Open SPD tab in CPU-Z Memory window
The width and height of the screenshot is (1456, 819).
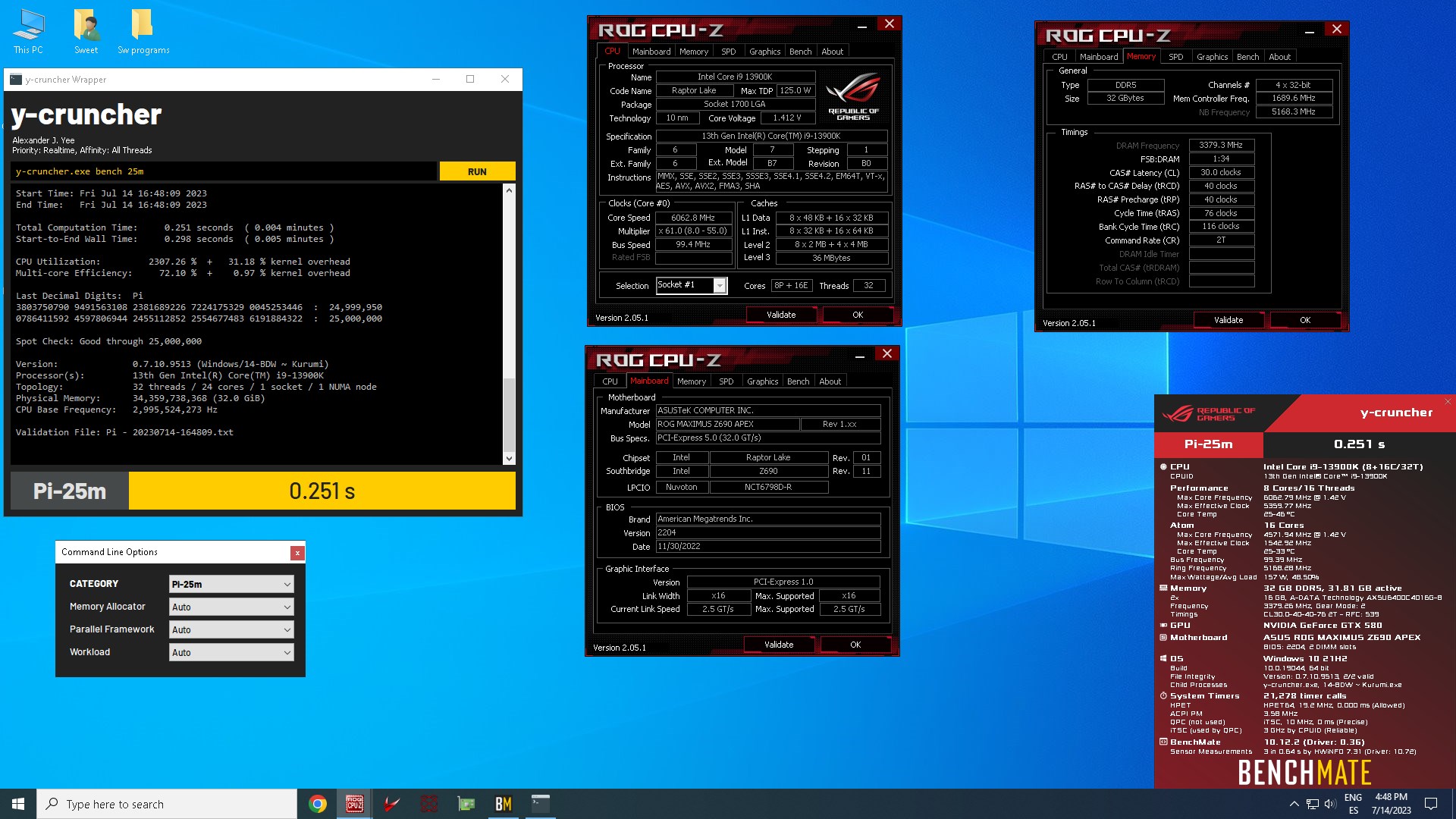click(x=1175, y=57)
